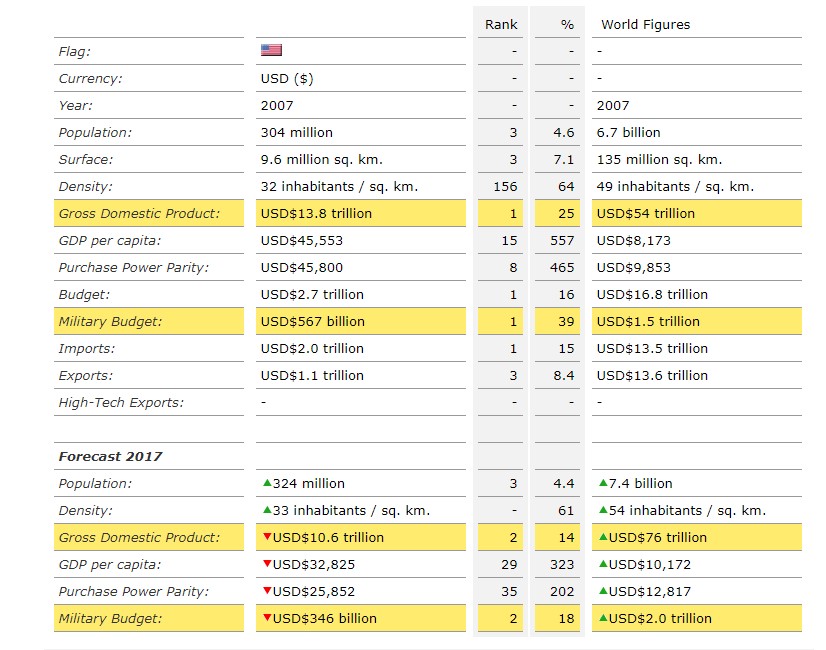Click red down arrow beside USD$10.6 trillion
Screen dimensions: 826x650
(x=266, y=537)
